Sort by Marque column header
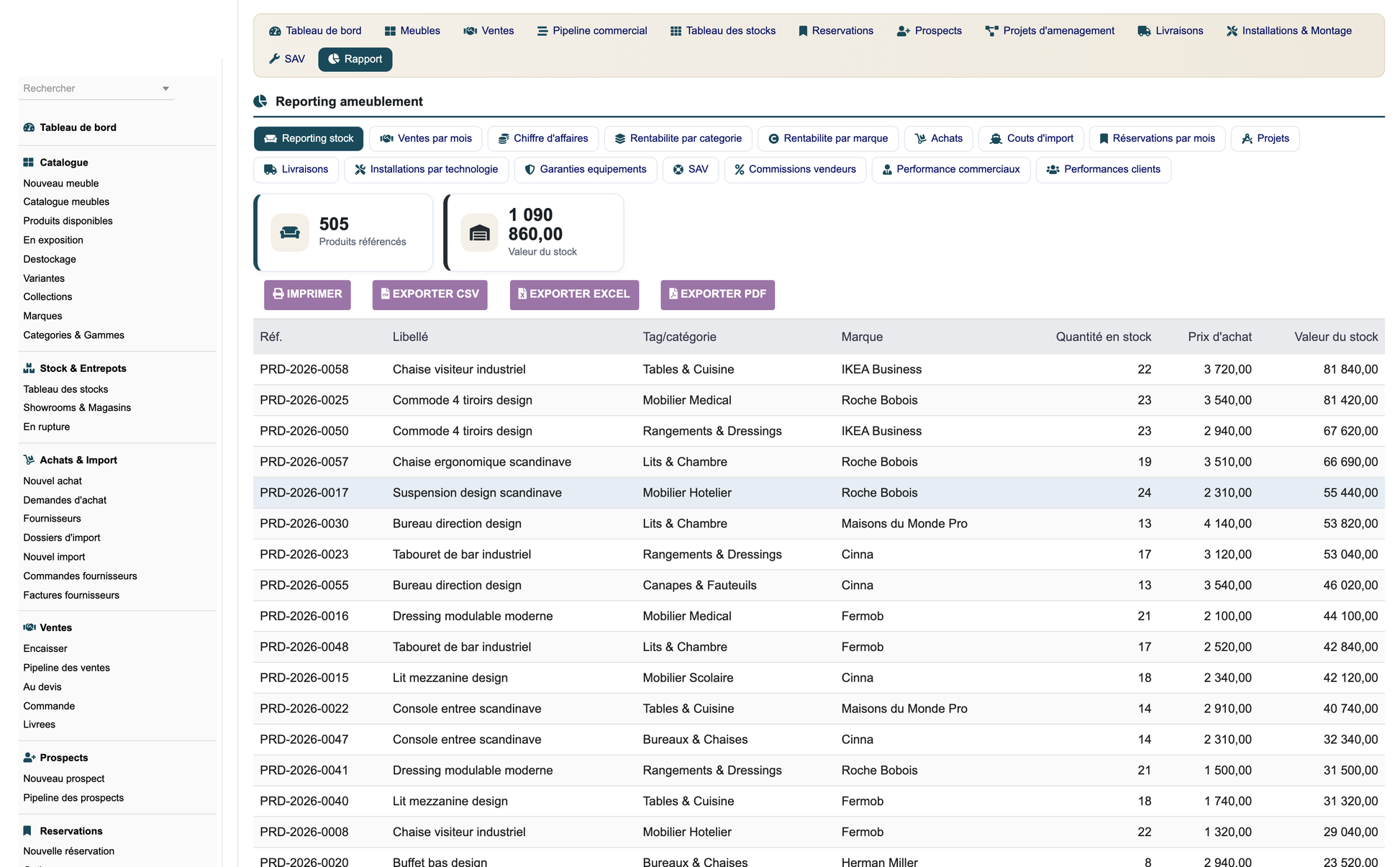This screenshot has width=1400, height=867. click(862, 337)
